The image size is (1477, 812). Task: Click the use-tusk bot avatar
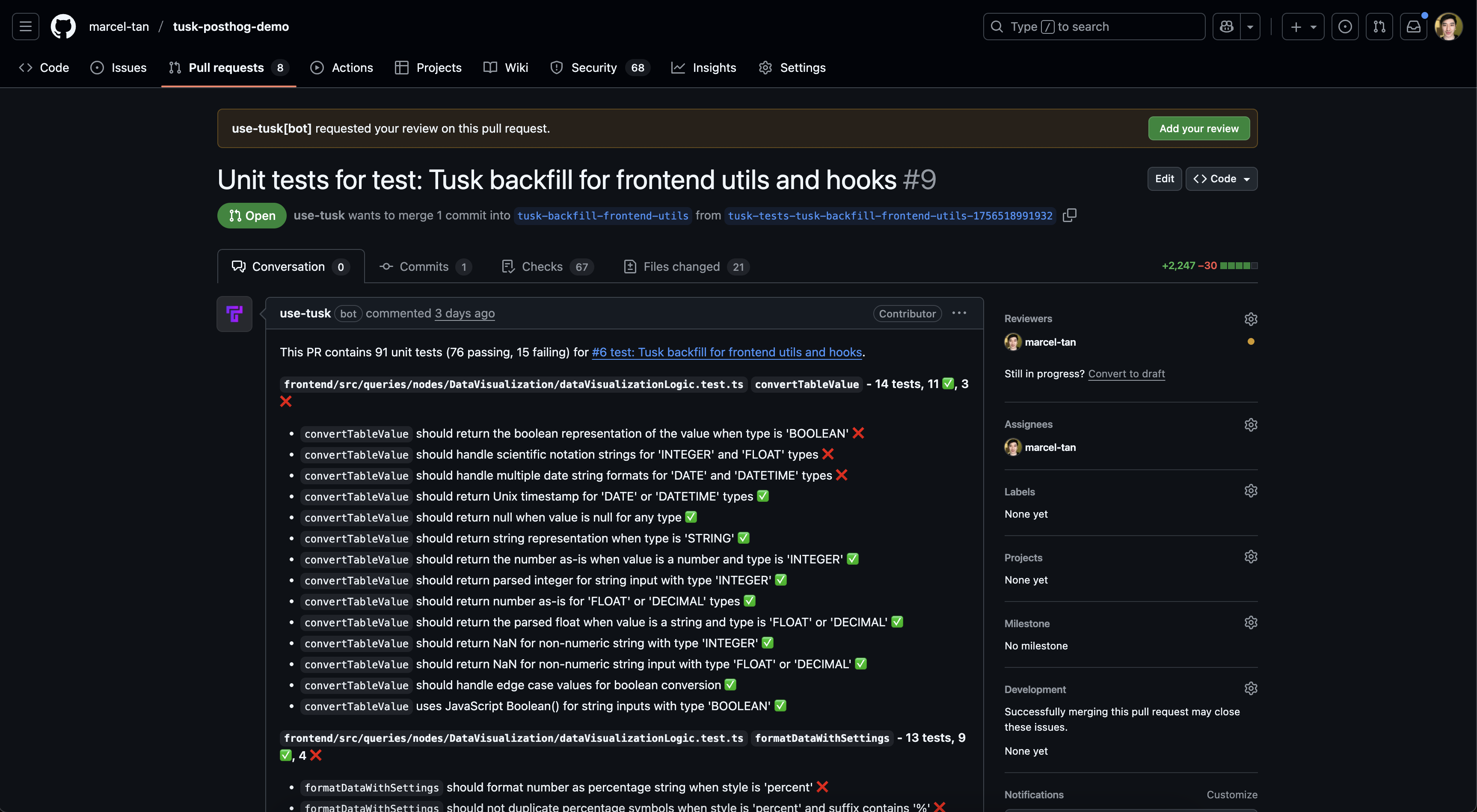tap(234, 314)
